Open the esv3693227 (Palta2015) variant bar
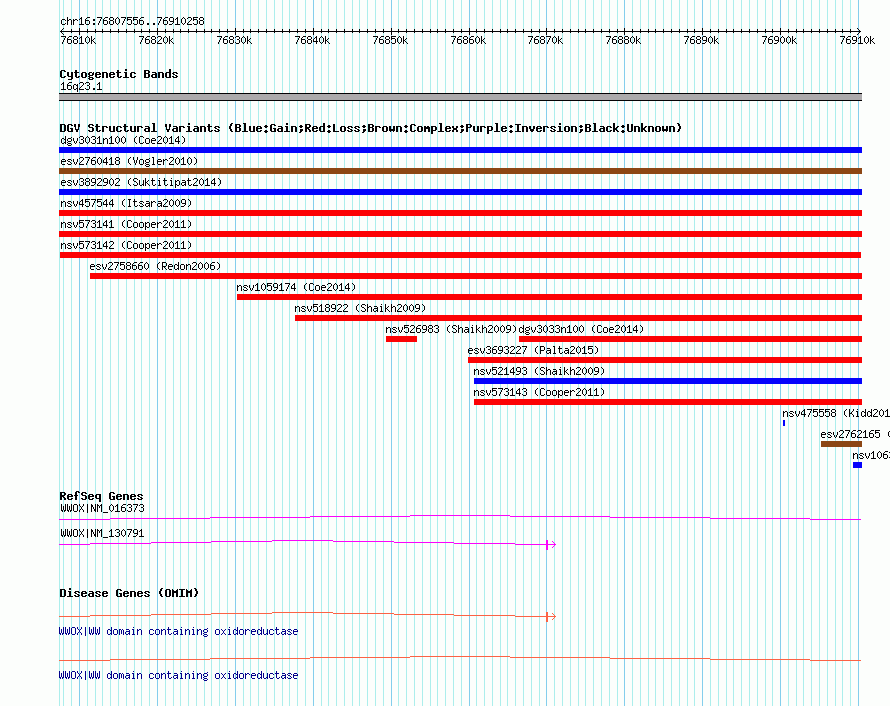This screenshot has height=706, width=890. [665, 360]
